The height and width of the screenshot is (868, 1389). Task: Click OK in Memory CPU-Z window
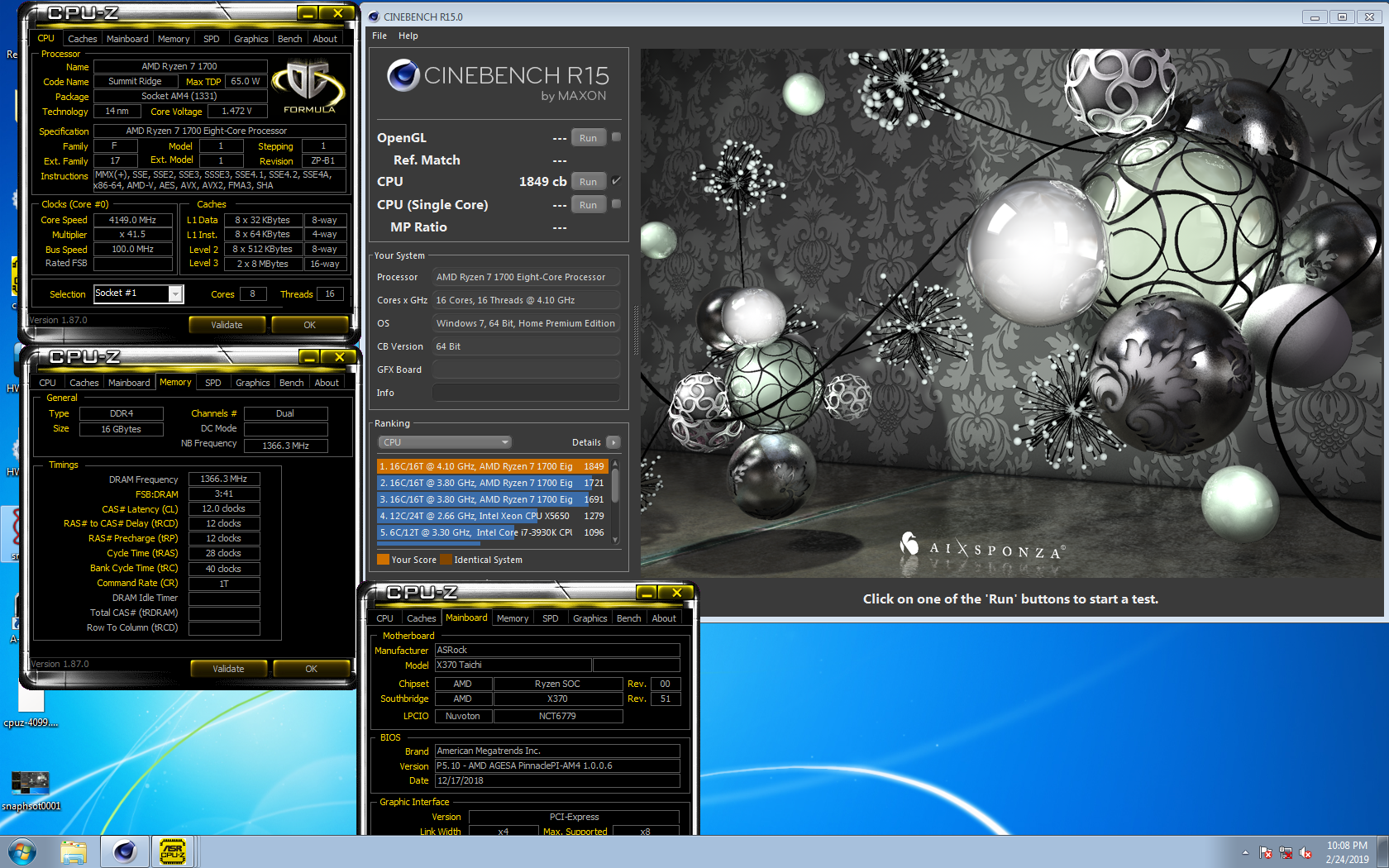311,669
